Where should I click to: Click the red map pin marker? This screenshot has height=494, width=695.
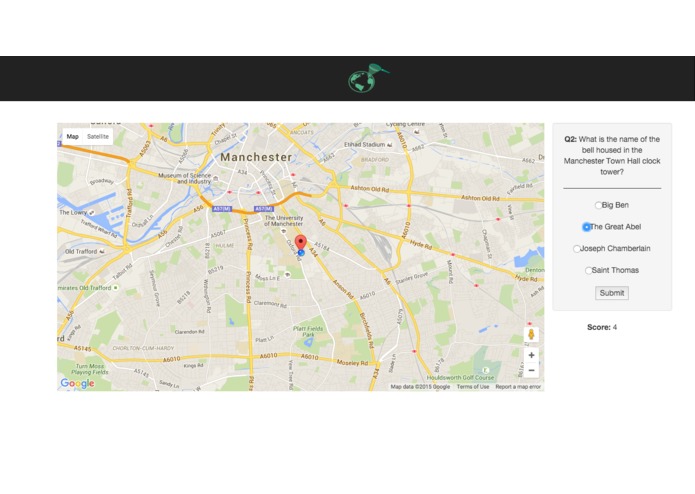click(301, 243)
